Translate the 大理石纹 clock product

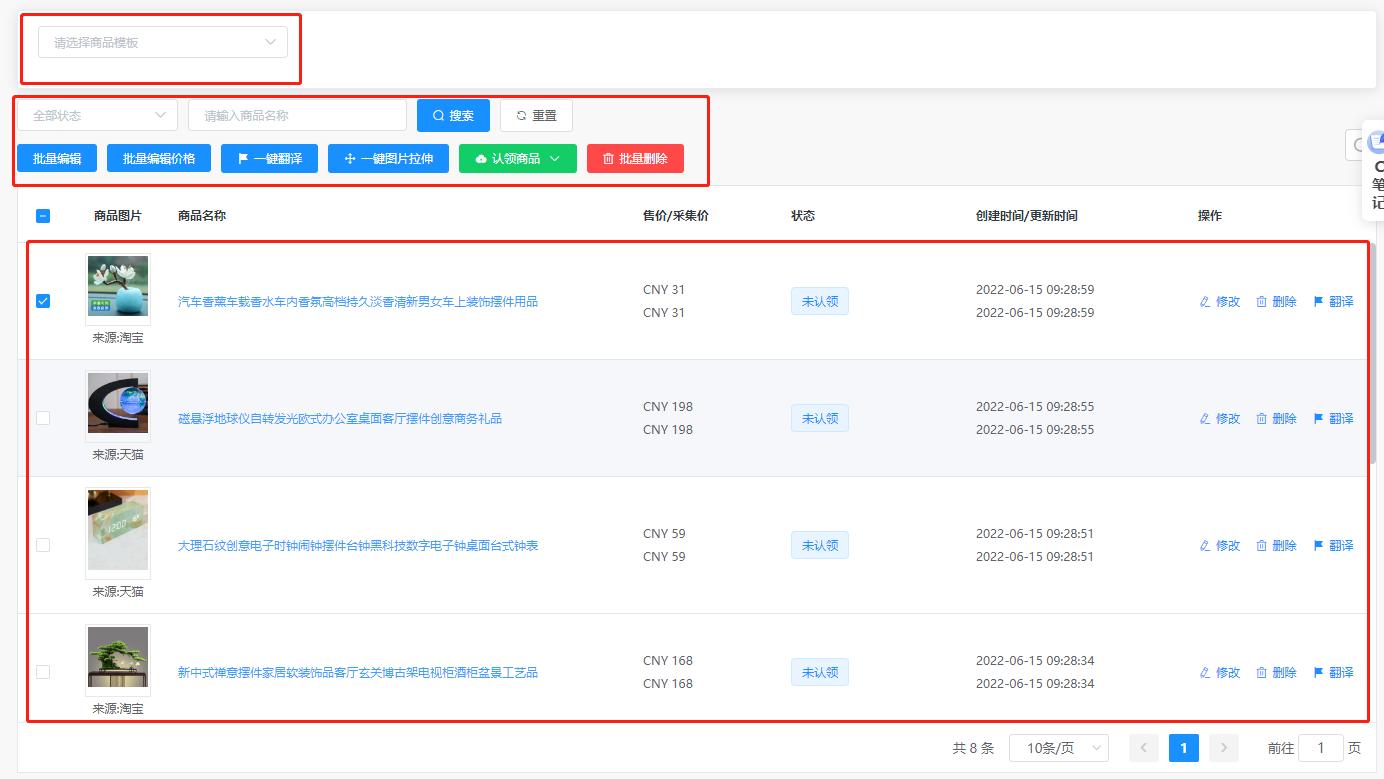(1333, 546)
